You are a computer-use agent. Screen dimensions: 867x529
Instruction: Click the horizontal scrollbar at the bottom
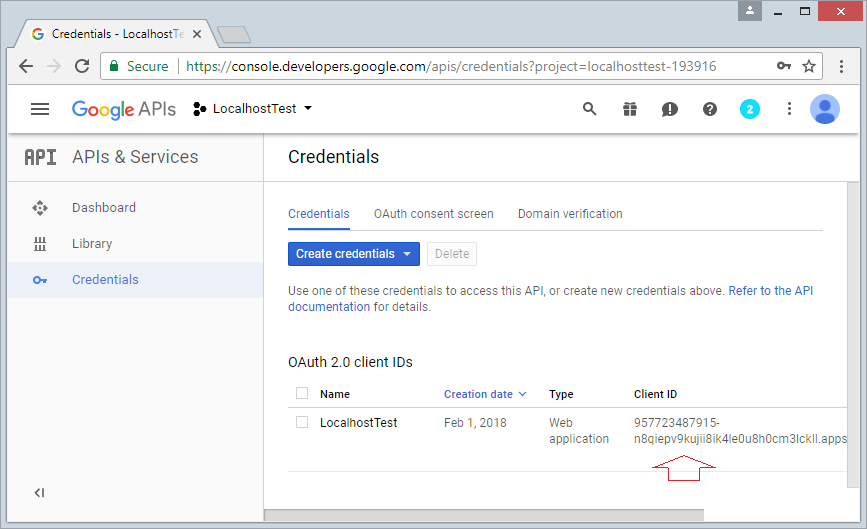[484, 515]
